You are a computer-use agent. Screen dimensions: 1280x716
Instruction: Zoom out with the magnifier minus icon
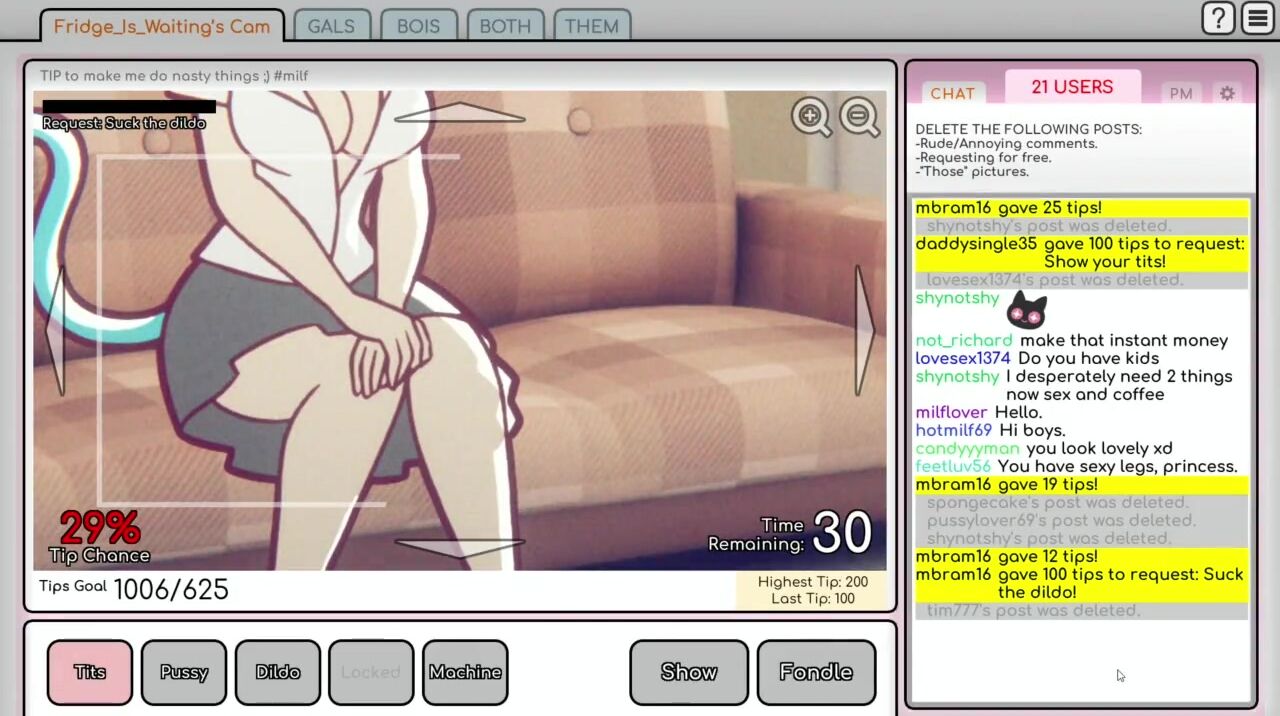tap(859, 117)
